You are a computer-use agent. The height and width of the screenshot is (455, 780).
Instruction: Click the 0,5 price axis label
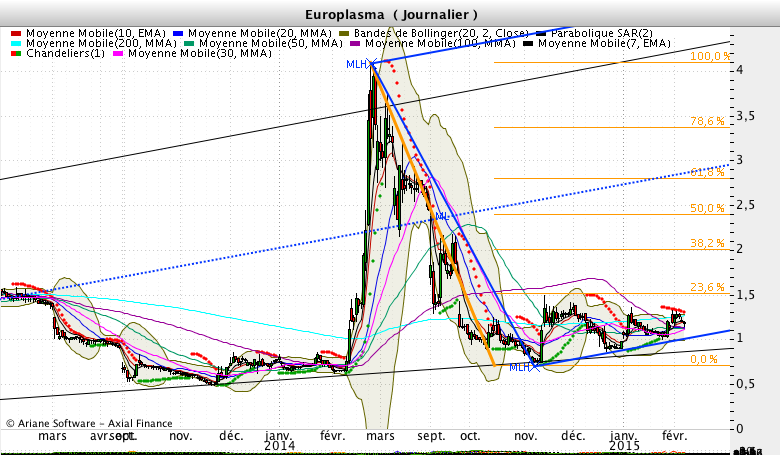point(746,384)
